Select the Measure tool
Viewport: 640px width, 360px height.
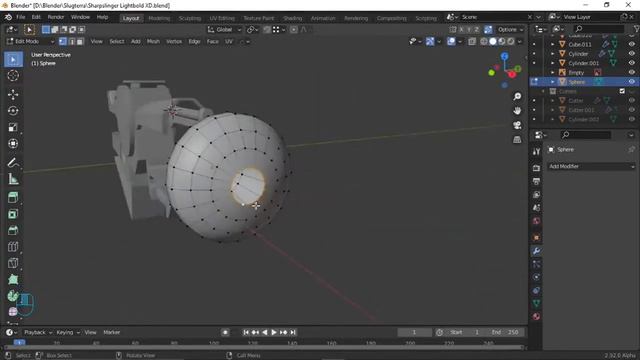[x=13, y=179]
